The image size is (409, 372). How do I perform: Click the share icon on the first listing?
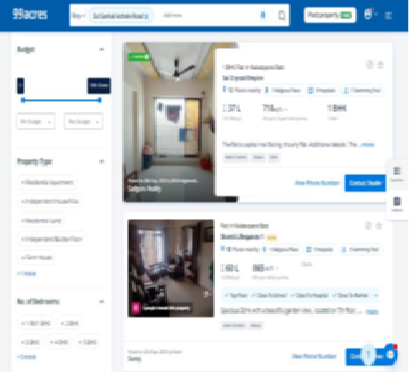[x=369, y=64]
